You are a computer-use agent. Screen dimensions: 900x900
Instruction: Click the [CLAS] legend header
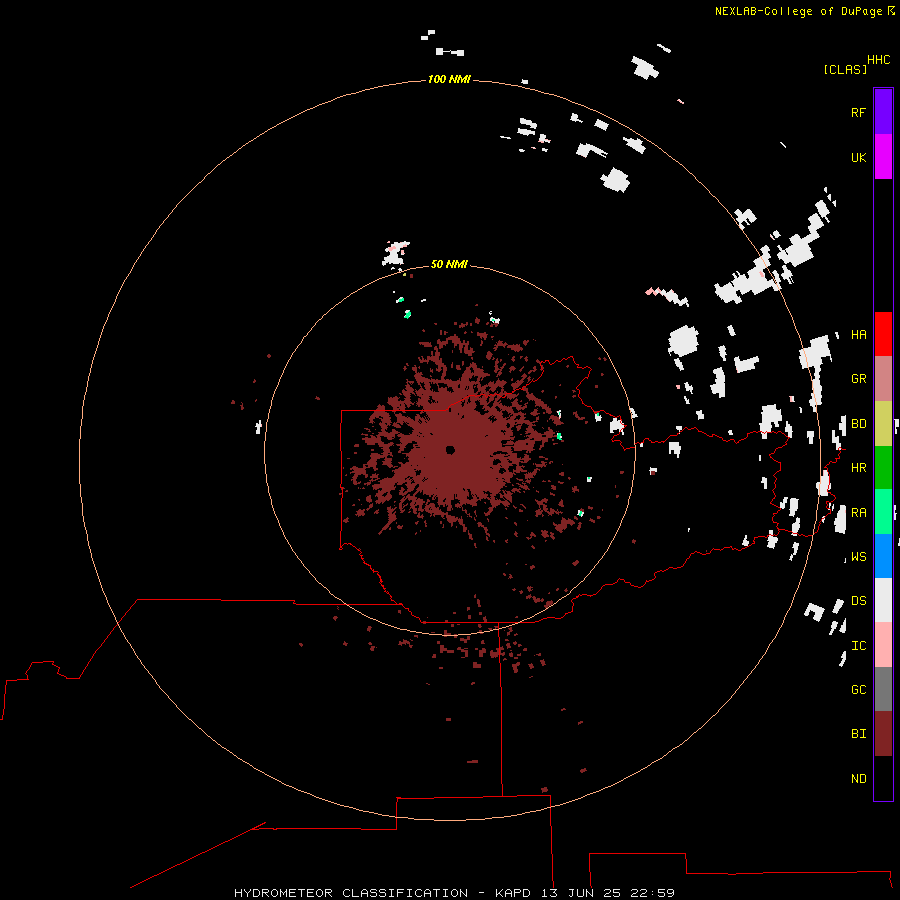[x=845, y=69]
